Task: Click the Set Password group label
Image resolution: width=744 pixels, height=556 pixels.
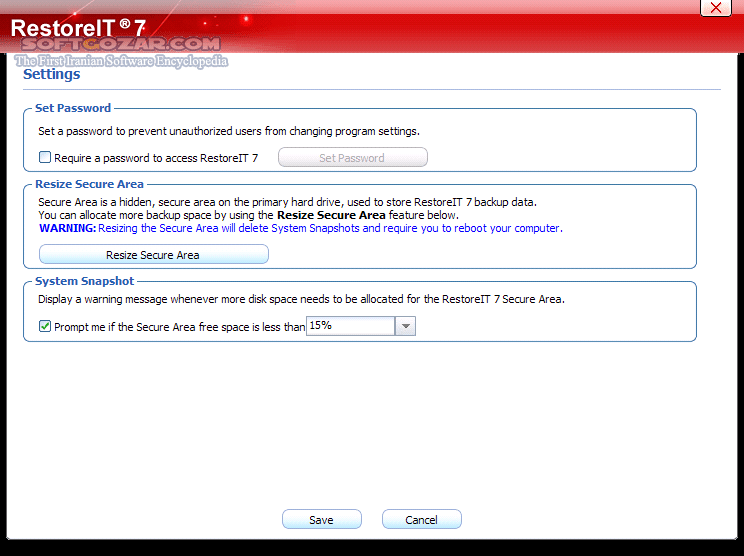Action: click(73, 108)
